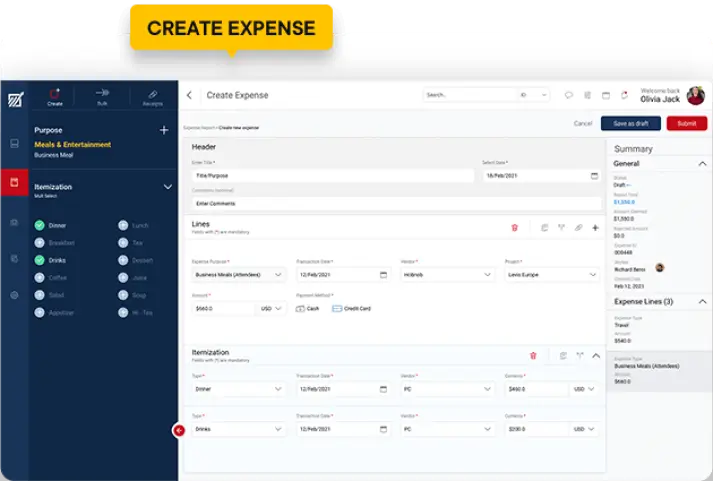
Task: Select the Appetizer itemization option
Action: 40,312
